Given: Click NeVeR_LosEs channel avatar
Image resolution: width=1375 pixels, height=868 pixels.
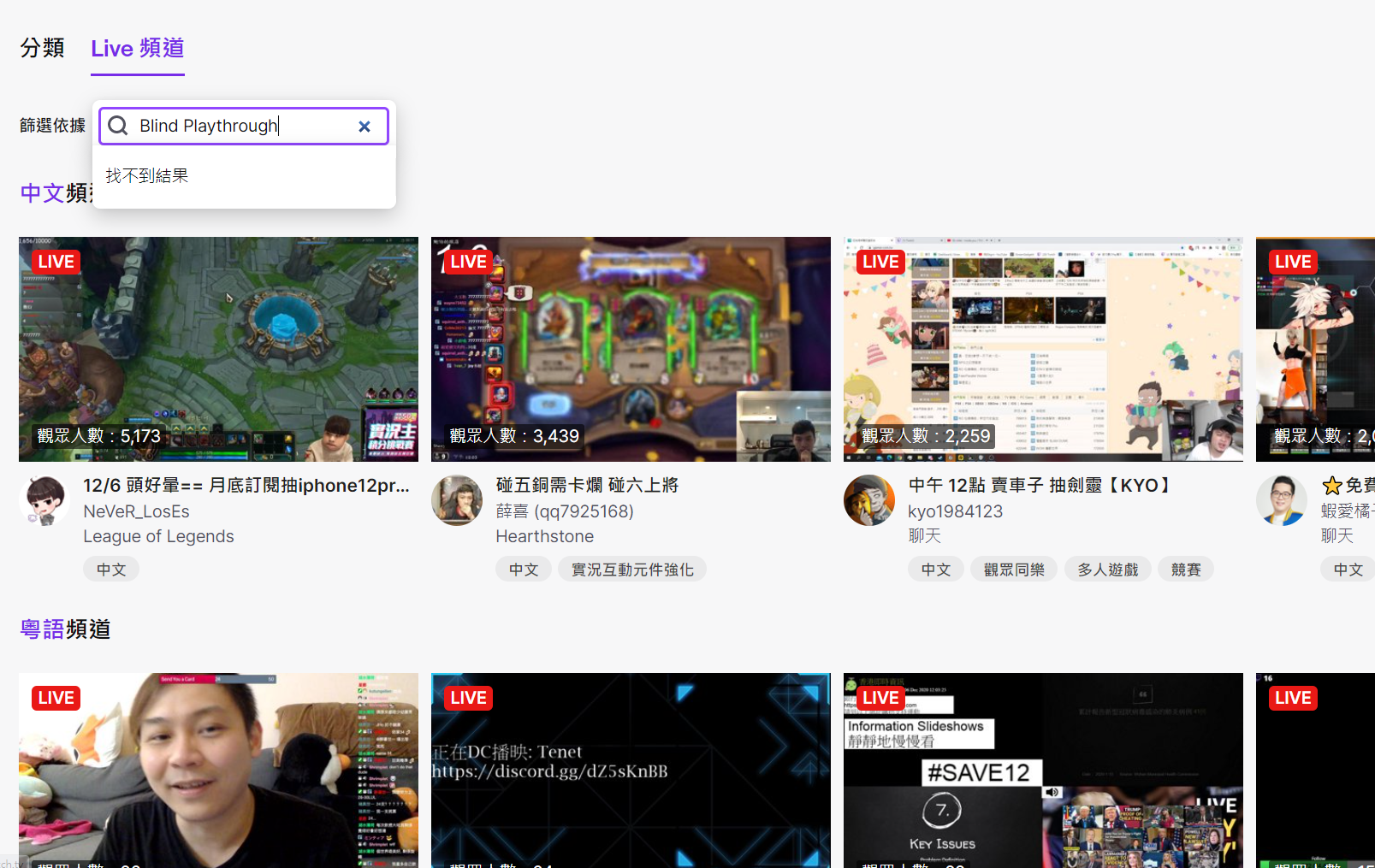Looking at the screenshot, I should tap(44, 500).
